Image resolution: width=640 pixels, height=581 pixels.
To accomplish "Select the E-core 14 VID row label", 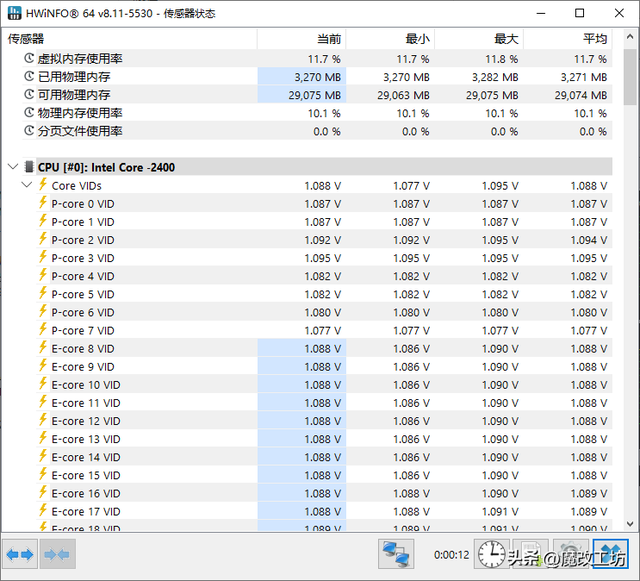I will click(x=86, y=457).
